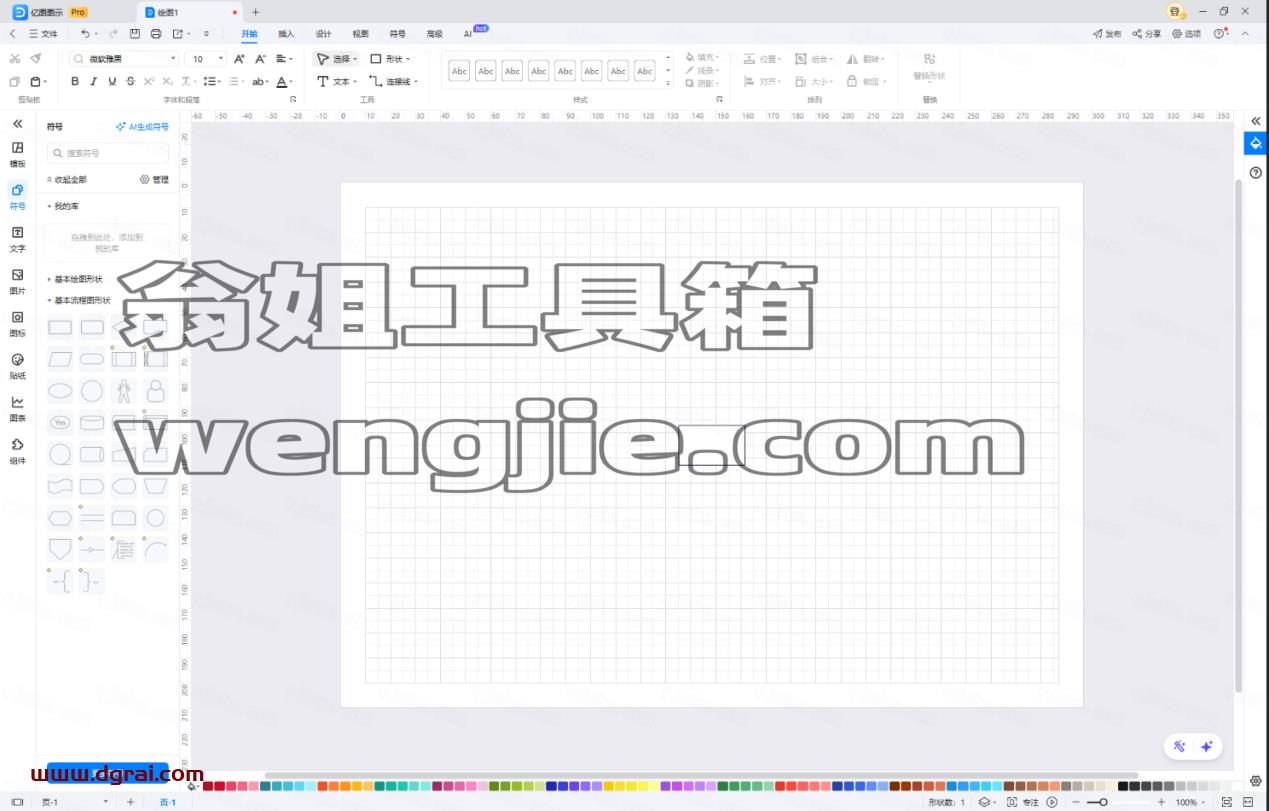Image resolution: width=1269 pixels, height=811 pixels.
Task: Collapse left sidebar with double chevron
Action: pos(17,123)
